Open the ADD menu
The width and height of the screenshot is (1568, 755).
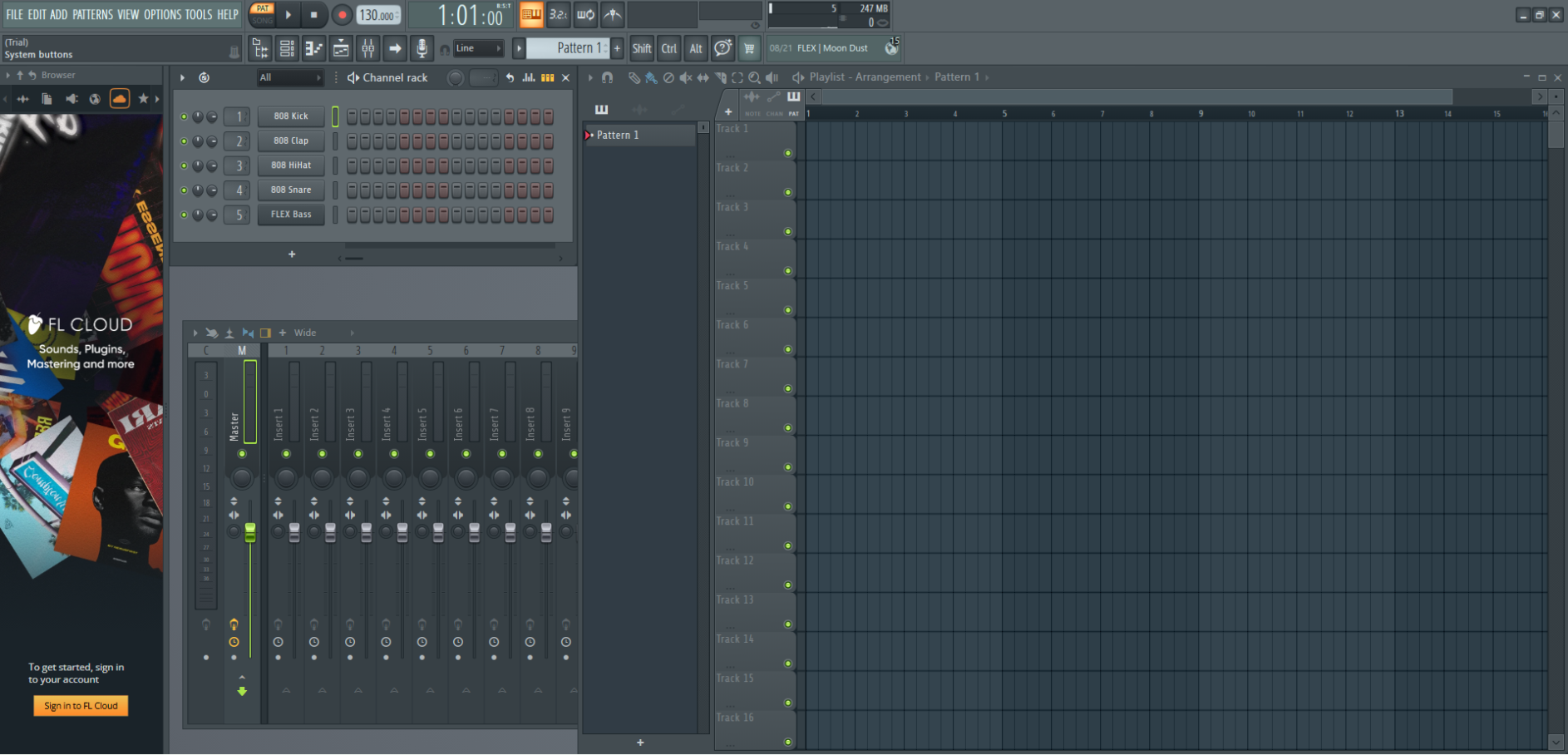pyautogui.click(x=58, y=14)
